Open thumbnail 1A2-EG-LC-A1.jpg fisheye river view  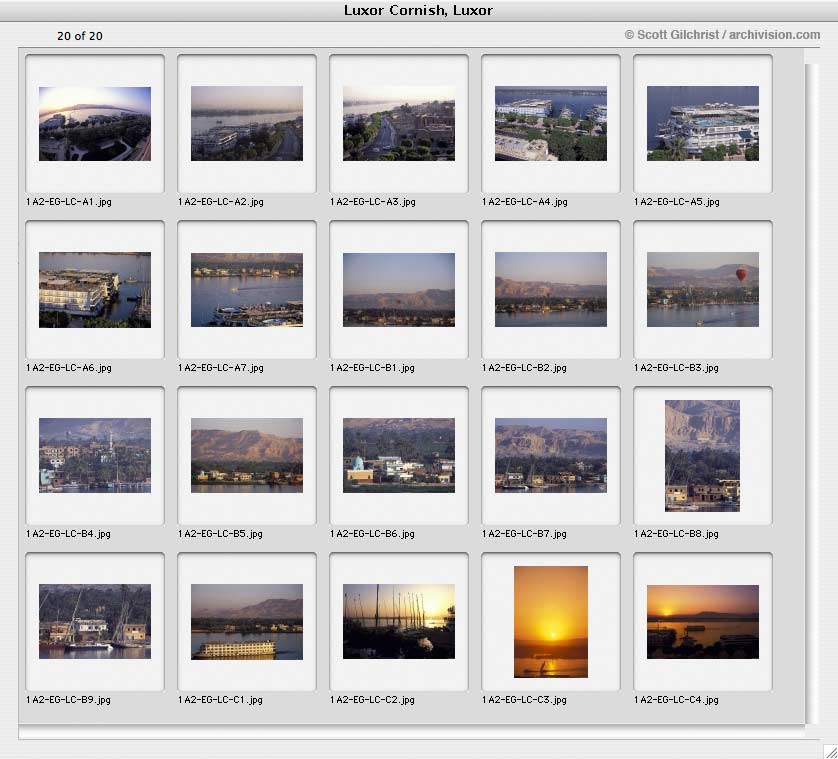point(95,123)
